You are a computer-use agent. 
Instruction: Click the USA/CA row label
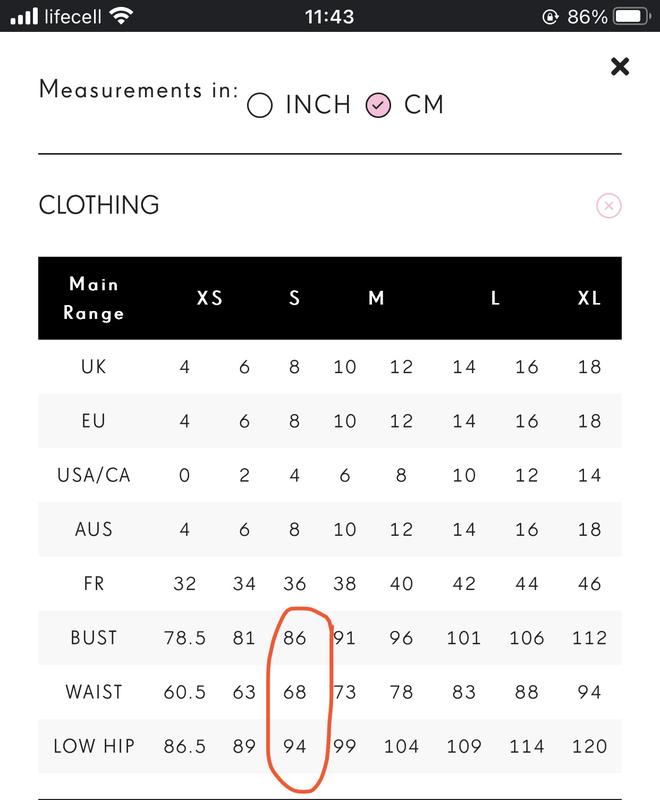pos(94,476)
